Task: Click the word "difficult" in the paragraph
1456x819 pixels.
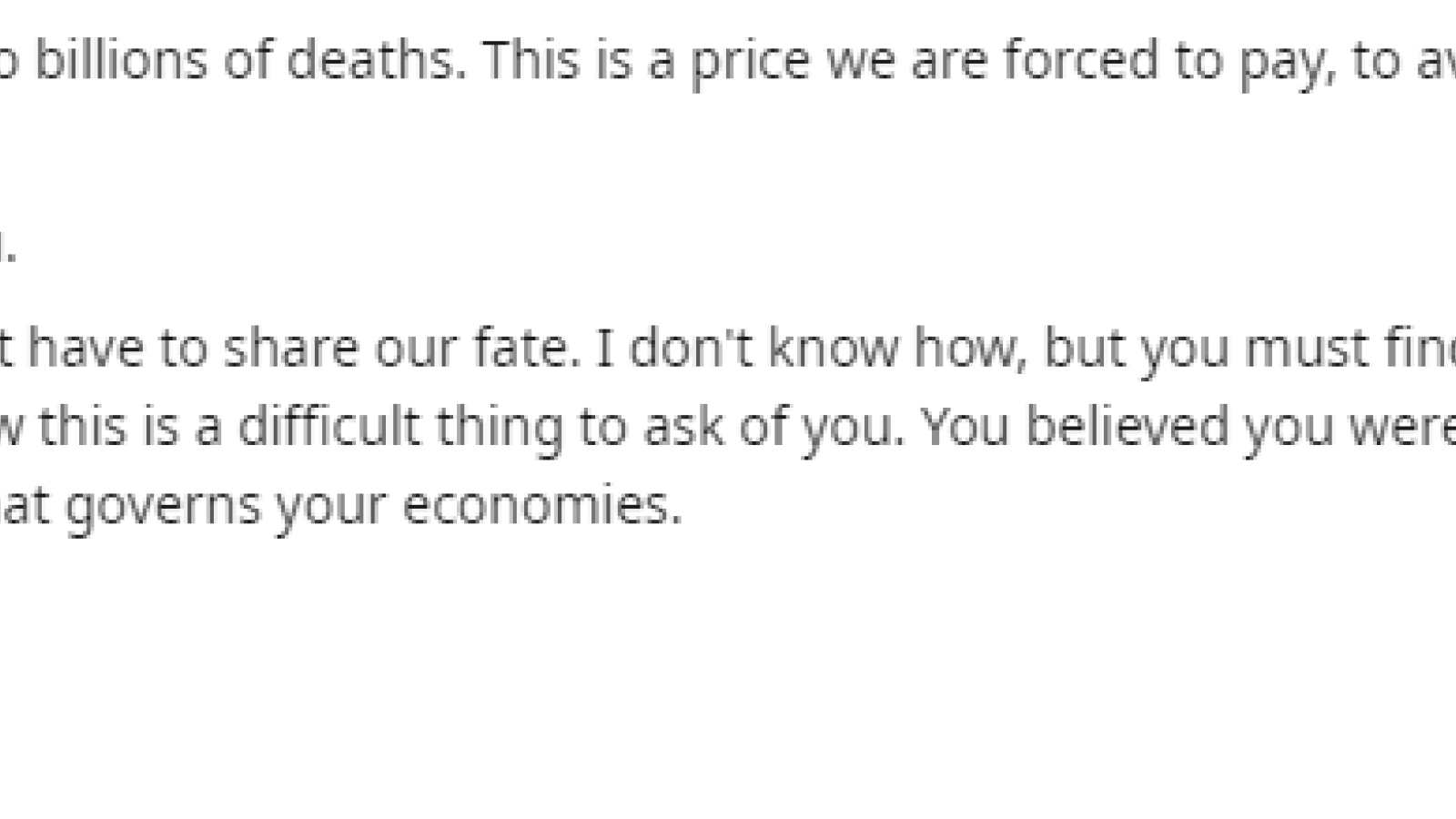Action: click(x=329, y=425)
